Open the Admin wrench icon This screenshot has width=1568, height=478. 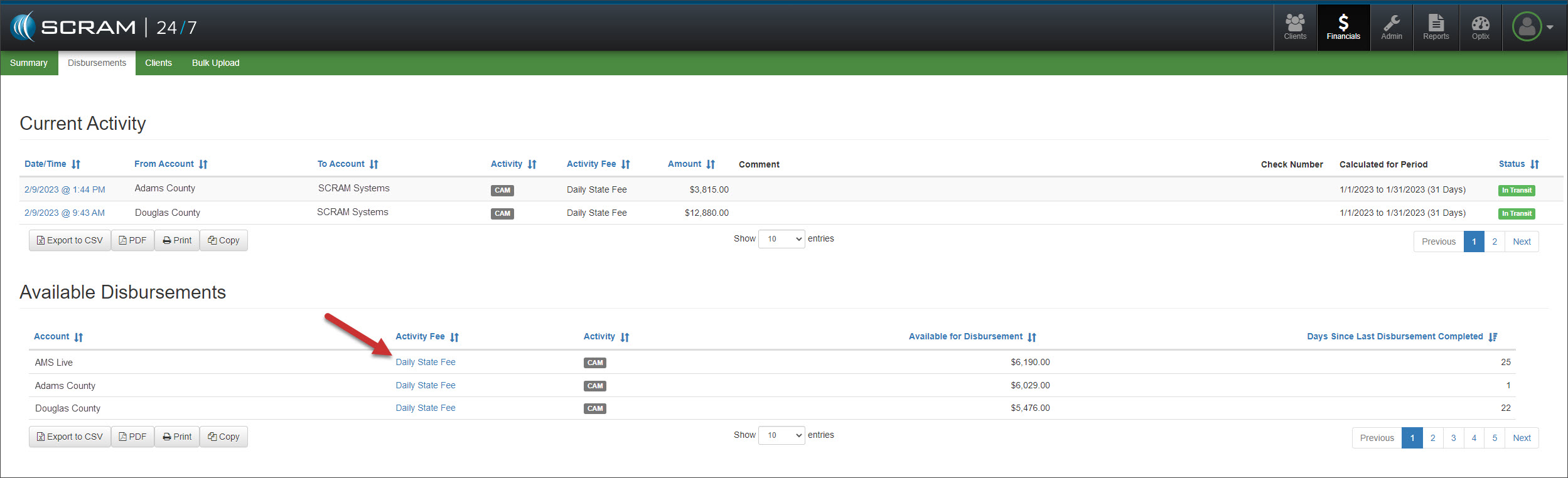(1391, 28)
